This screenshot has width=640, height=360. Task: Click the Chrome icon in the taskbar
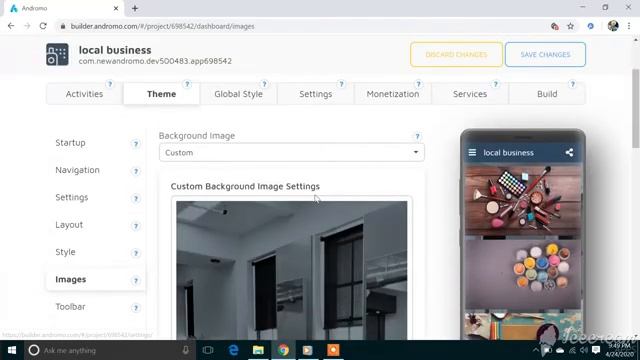[283, 350]
